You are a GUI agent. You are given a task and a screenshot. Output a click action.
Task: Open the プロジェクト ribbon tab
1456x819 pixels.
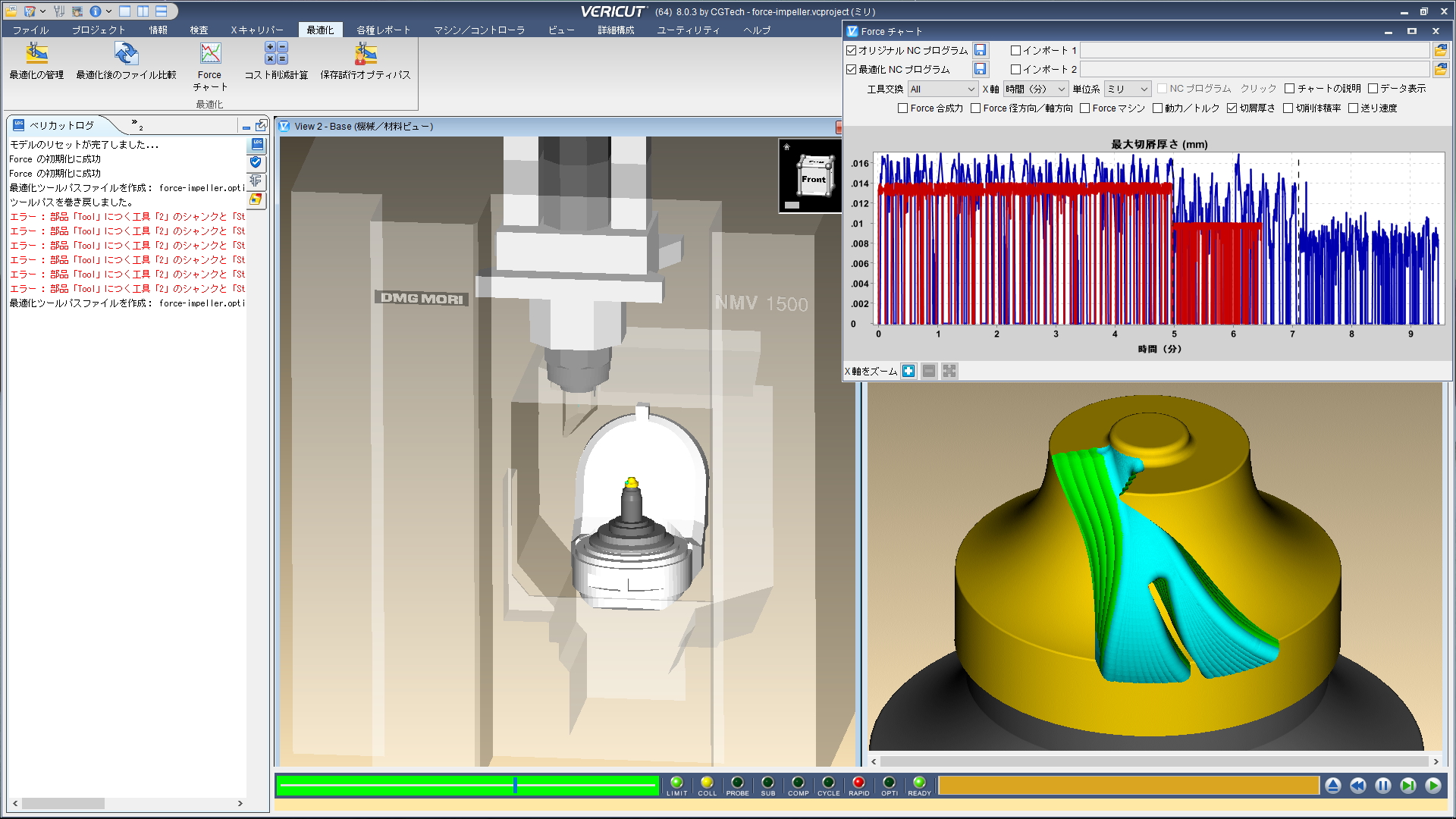99,30
